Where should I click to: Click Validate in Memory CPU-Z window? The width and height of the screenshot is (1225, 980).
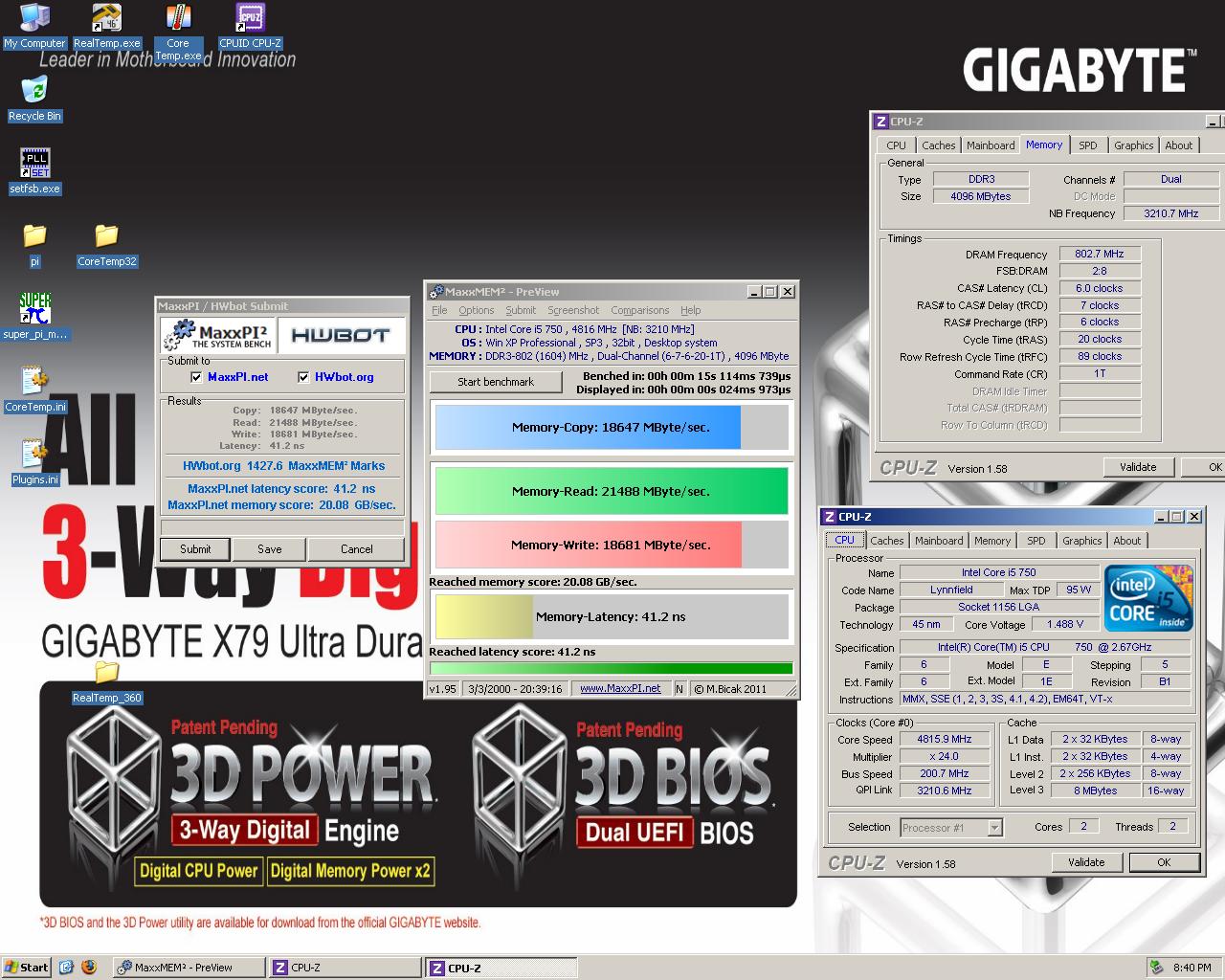pos(1138,467)
